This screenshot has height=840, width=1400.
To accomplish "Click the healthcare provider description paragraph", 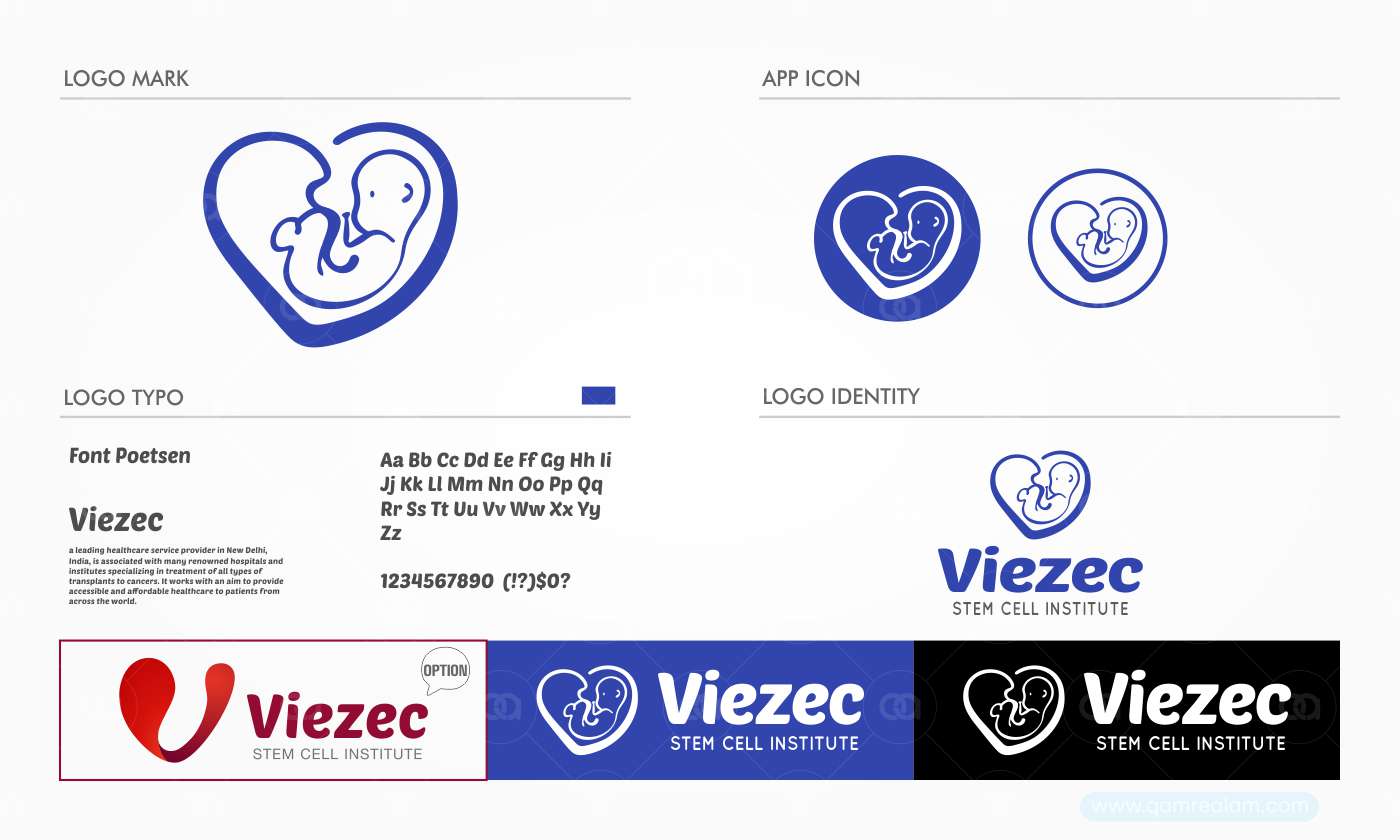I will [x=176, y=576].
